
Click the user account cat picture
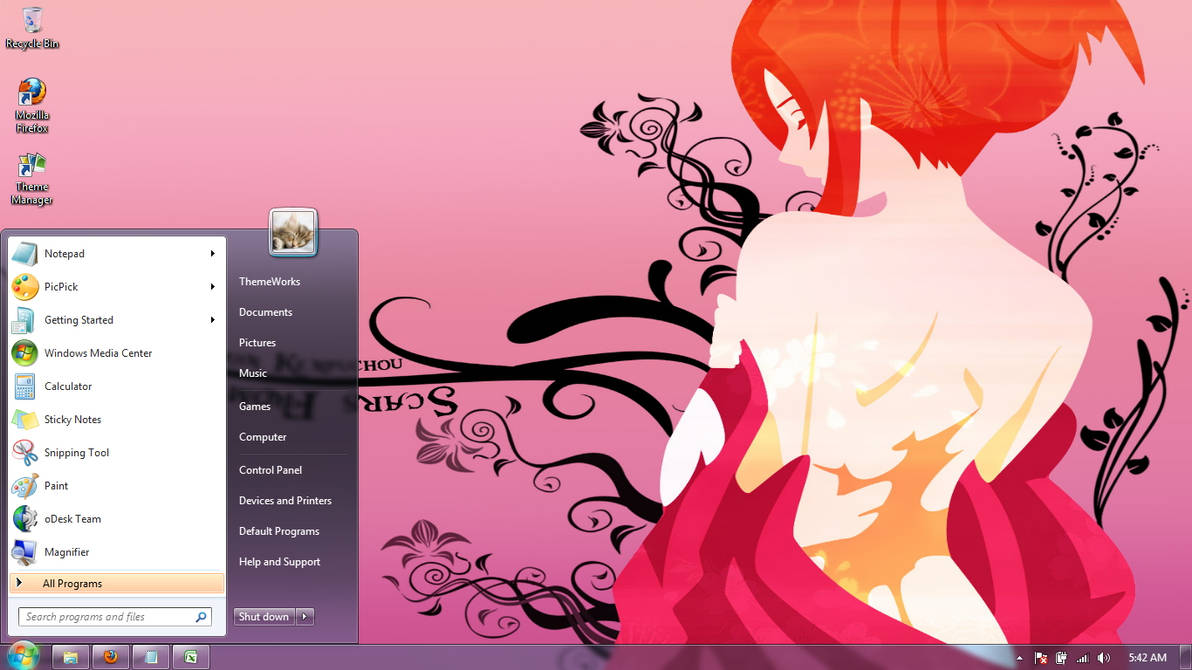[x=293, y=232]
